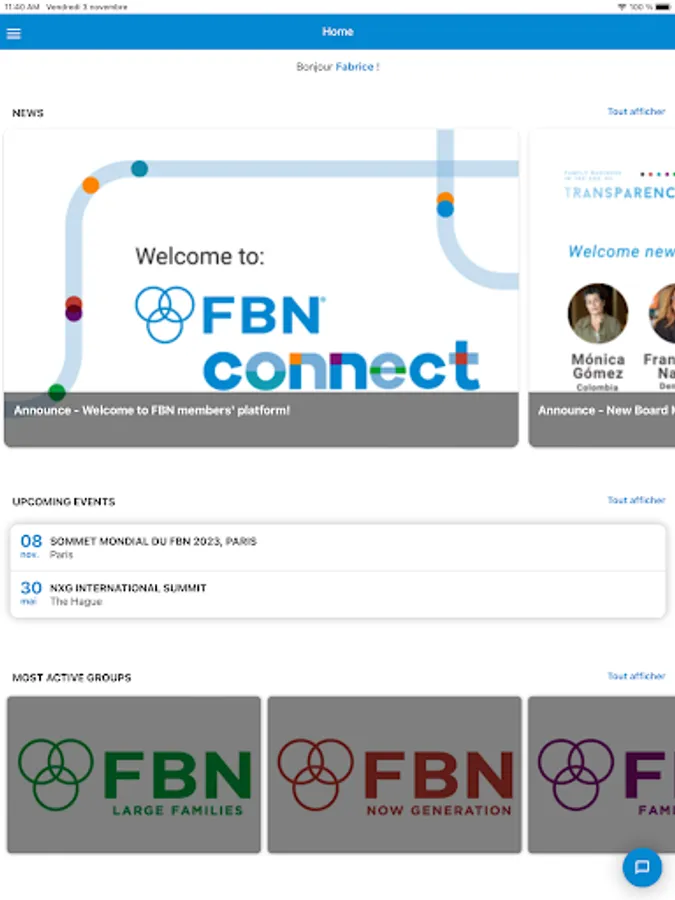Tap the battery icon in status bar
The height and width of the screenshot is (900, 675).
[663, 7]
